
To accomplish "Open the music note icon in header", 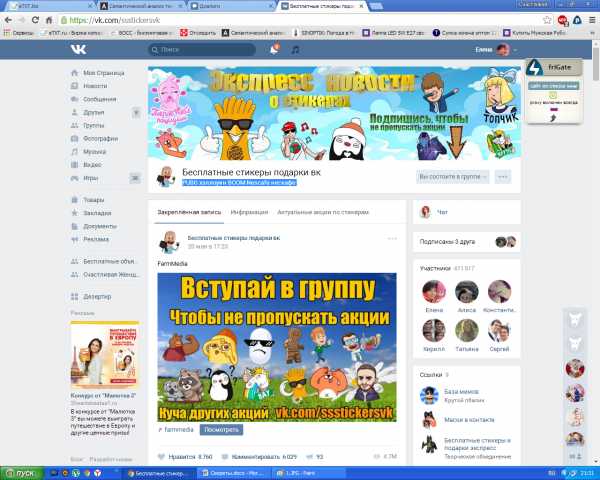I will (x=295, y=50).
